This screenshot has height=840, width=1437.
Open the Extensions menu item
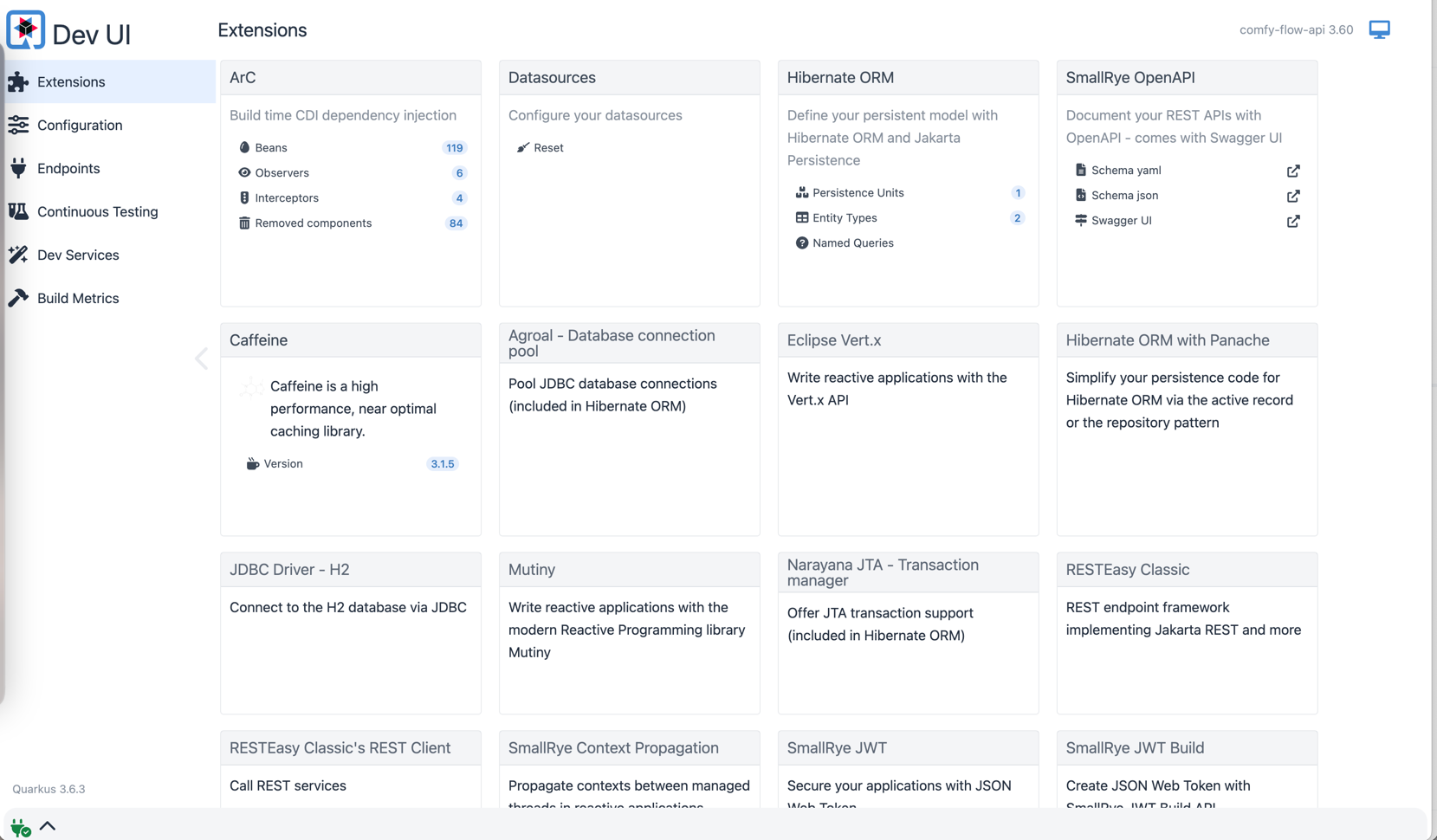click(107, 82)
